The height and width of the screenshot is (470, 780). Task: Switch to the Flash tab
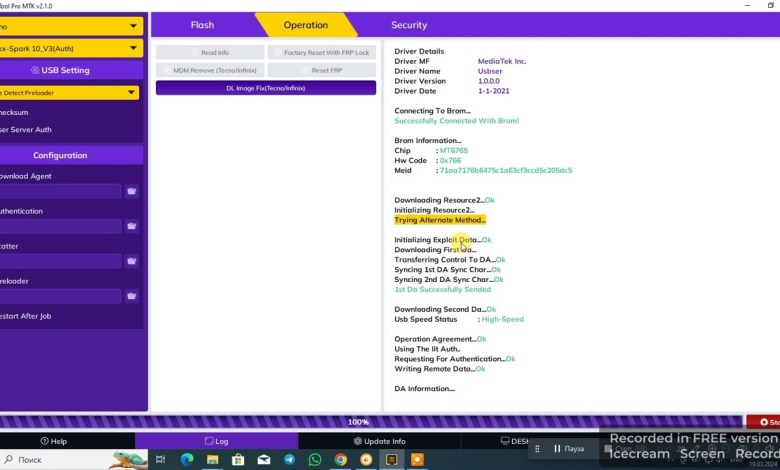pos(202,25)
